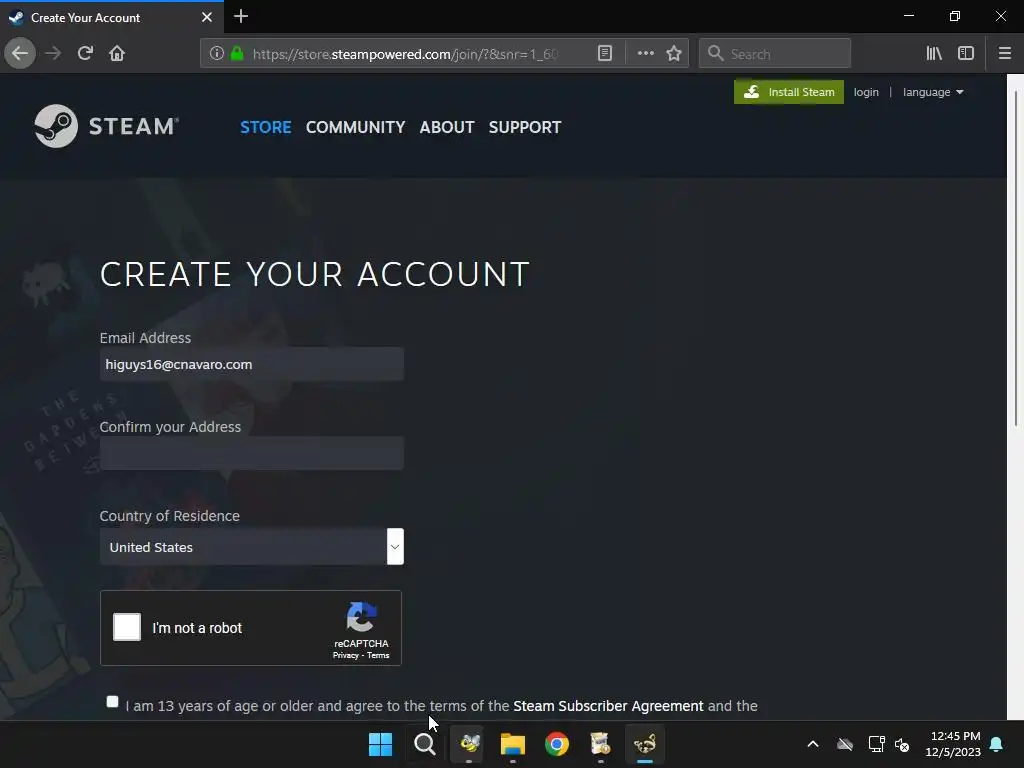Go back with the browser back arrow
Screen dimensions: 1024x768
(x=20, y=53)
